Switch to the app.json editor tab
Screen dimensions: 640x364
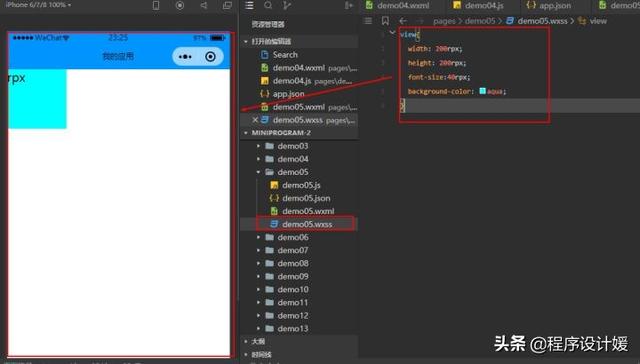pyautogui.click(x=549, y=5)
